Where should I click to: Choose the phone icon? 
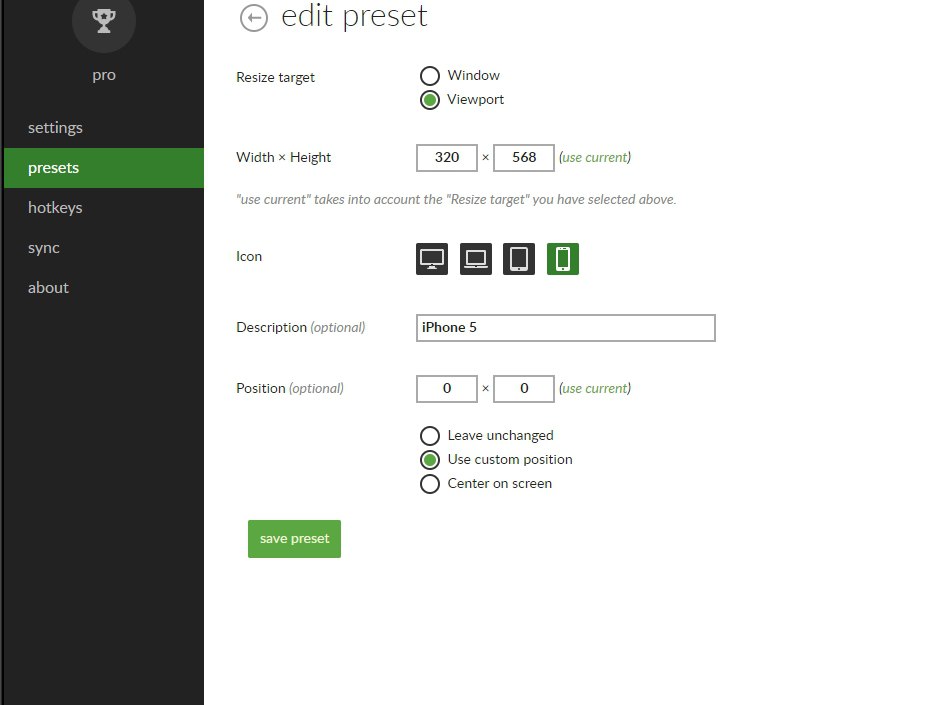[563, 259]
